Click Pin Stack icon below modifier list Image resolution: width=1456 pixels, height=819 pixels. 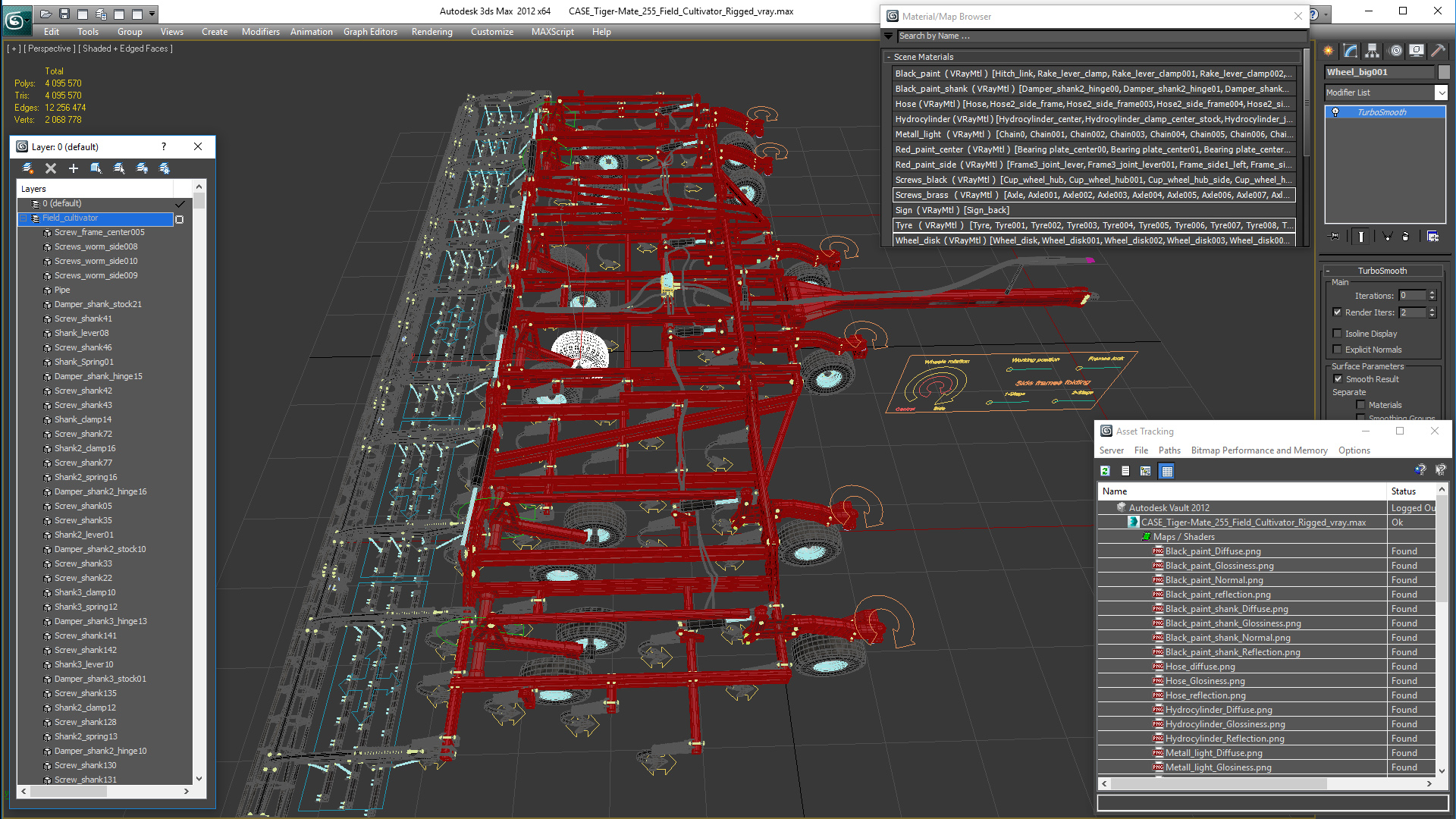pos(1335,237)
